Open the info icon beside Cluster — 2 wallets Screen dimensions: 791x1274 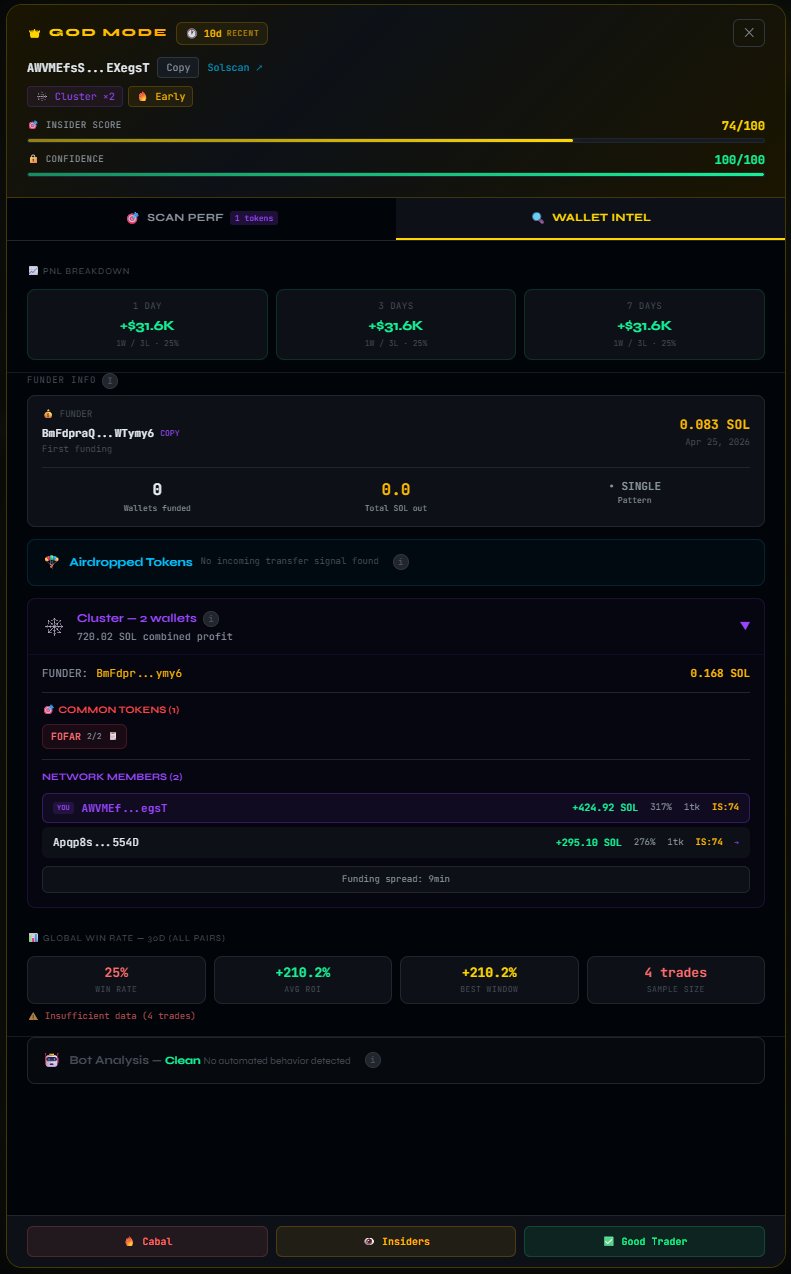tap(210, 618)
